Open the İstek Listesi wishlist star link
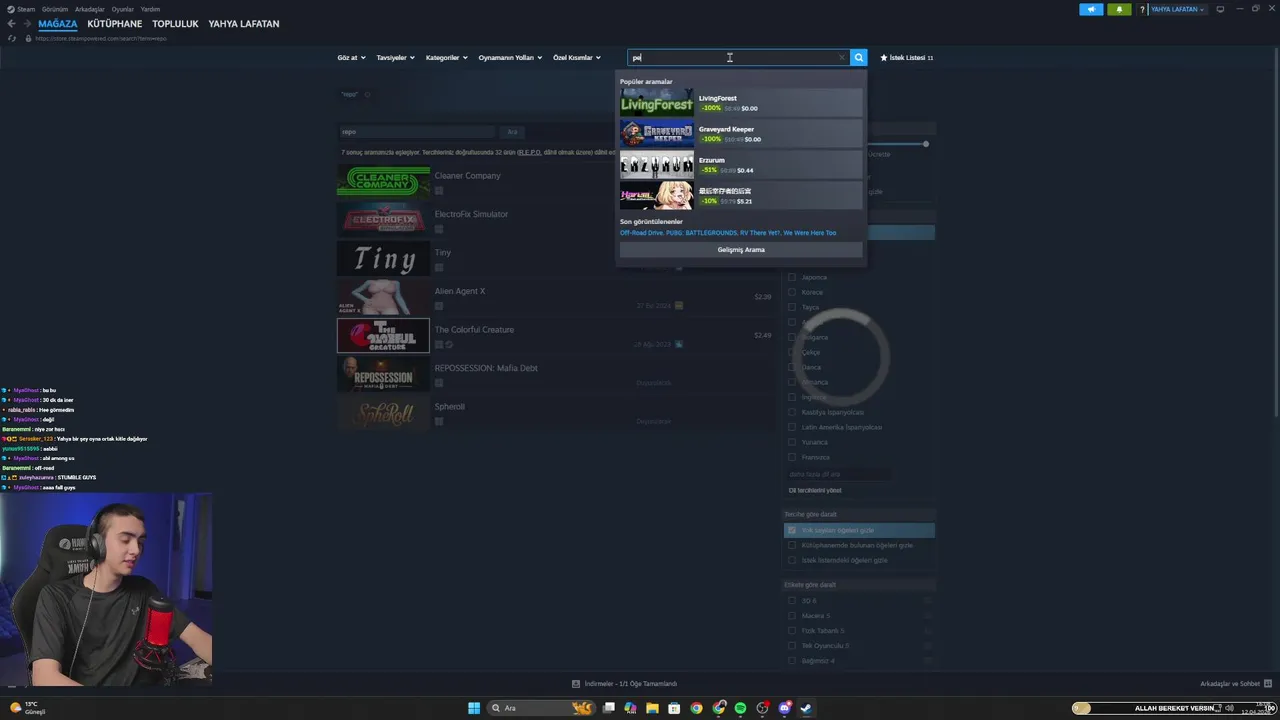Screen dimensions: 1280x720 pos(906,58)
